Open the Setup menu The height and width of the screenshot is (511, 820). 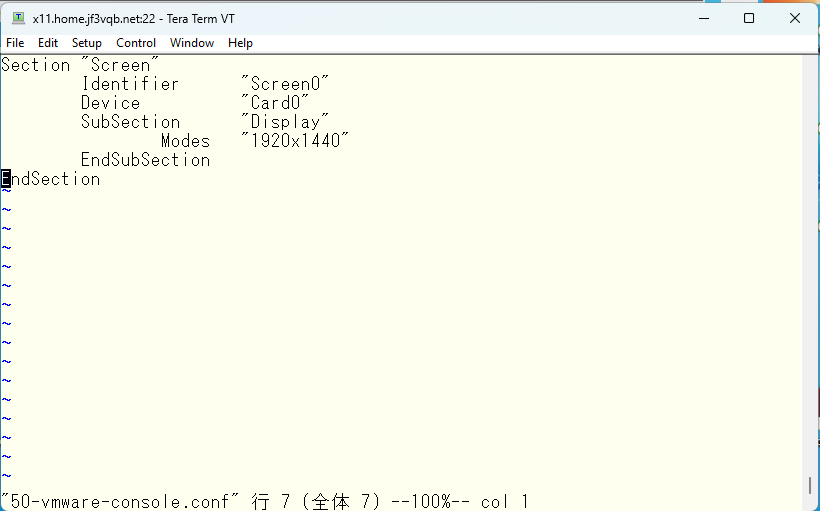click(x=86, y=43)
